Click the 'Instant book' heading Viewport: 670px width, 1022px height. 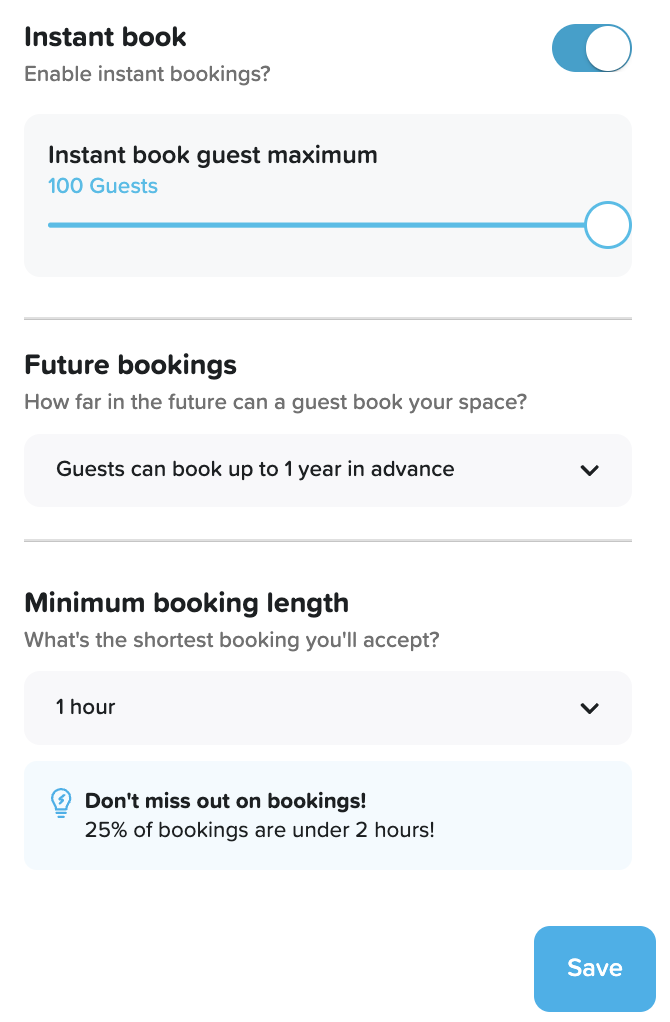[105, 38]
